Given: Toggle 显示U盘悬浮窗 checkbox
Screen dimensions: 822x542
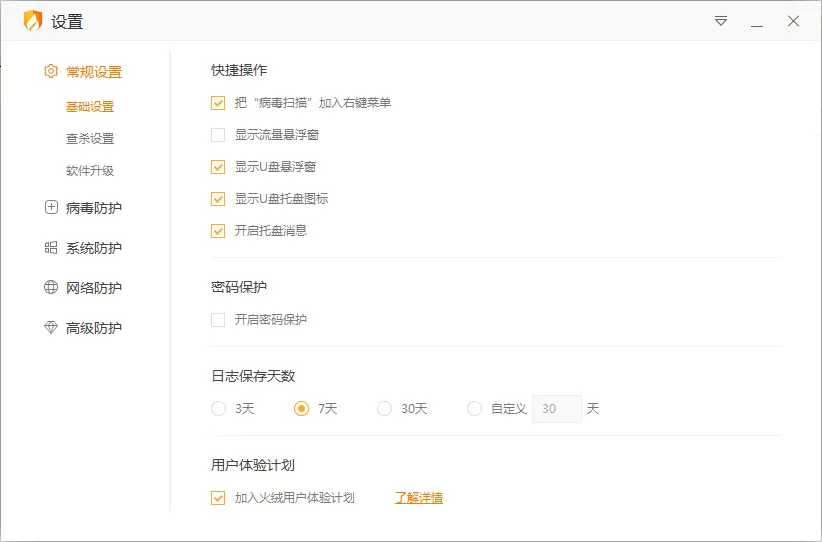Looking at the screenshot, I should point(218,167).
